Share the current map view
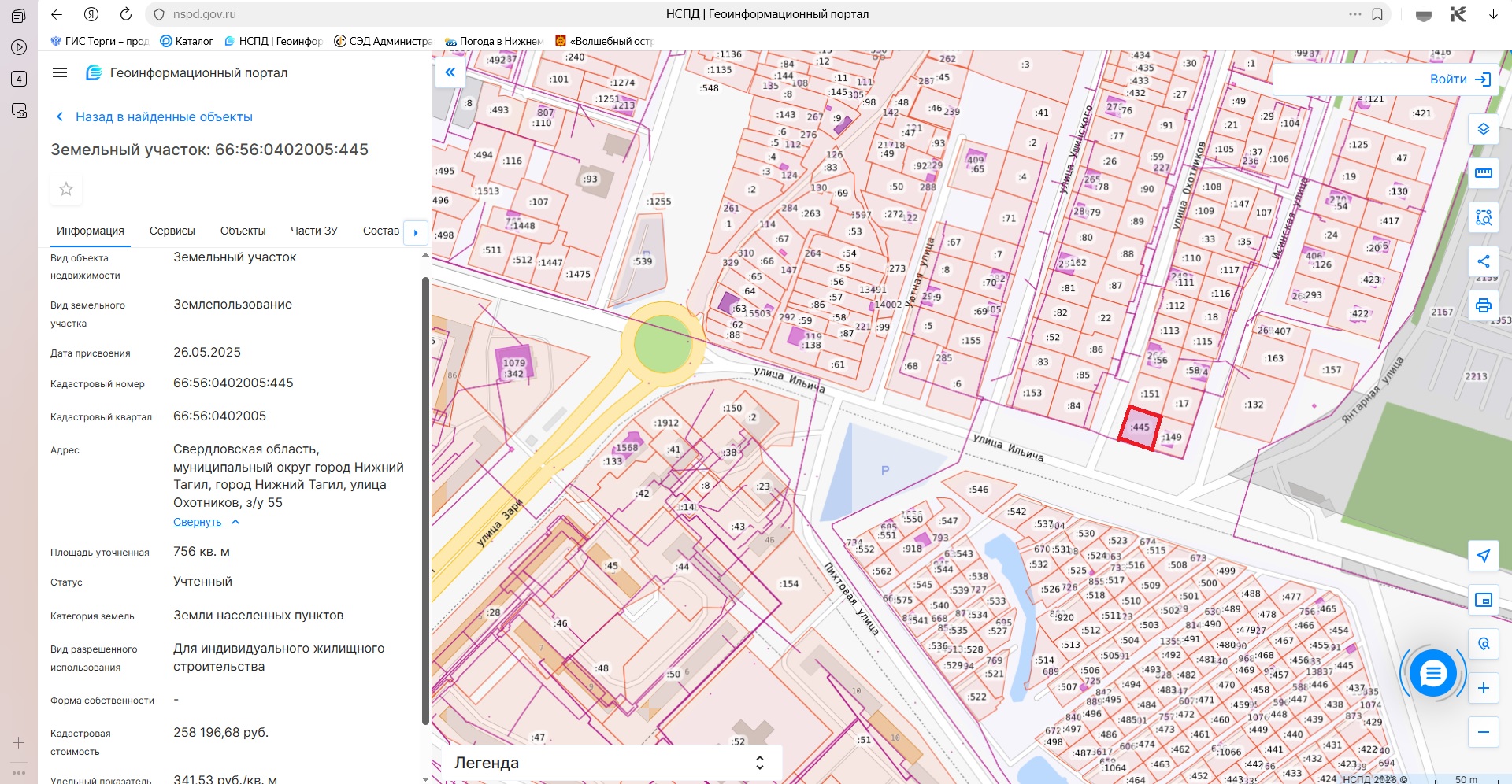Screen dimensions: 1512x784 click(x=1484, y=261)
